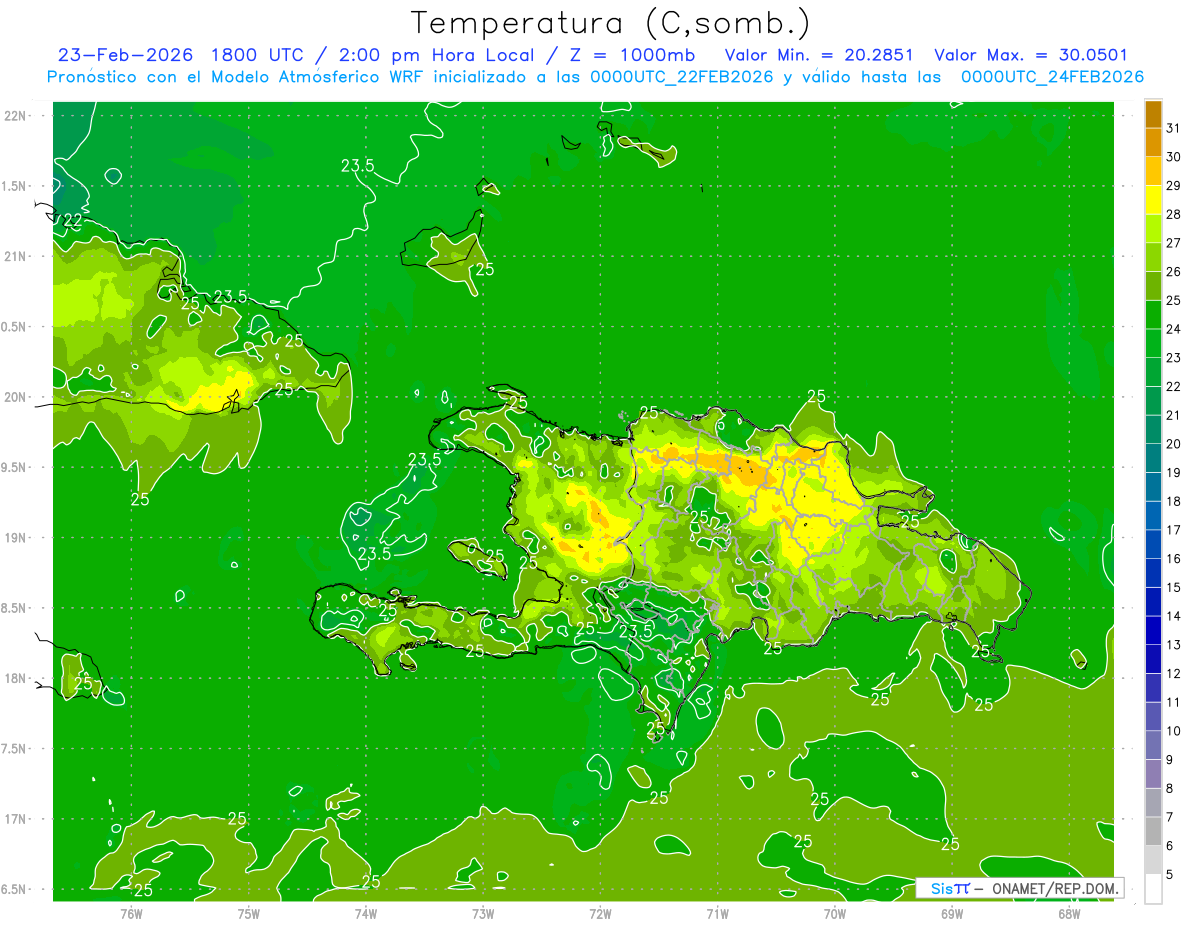Click the "71W" longitude axis label

click(x=717, y=913)
